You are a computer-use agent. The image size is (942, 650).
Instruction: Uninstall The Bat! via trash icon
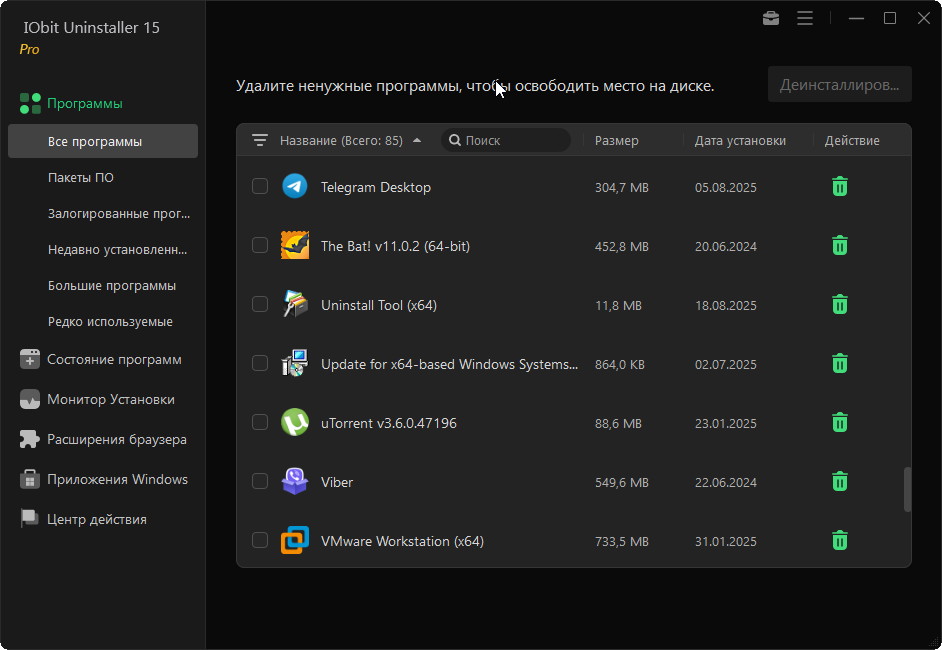(840, 246)
